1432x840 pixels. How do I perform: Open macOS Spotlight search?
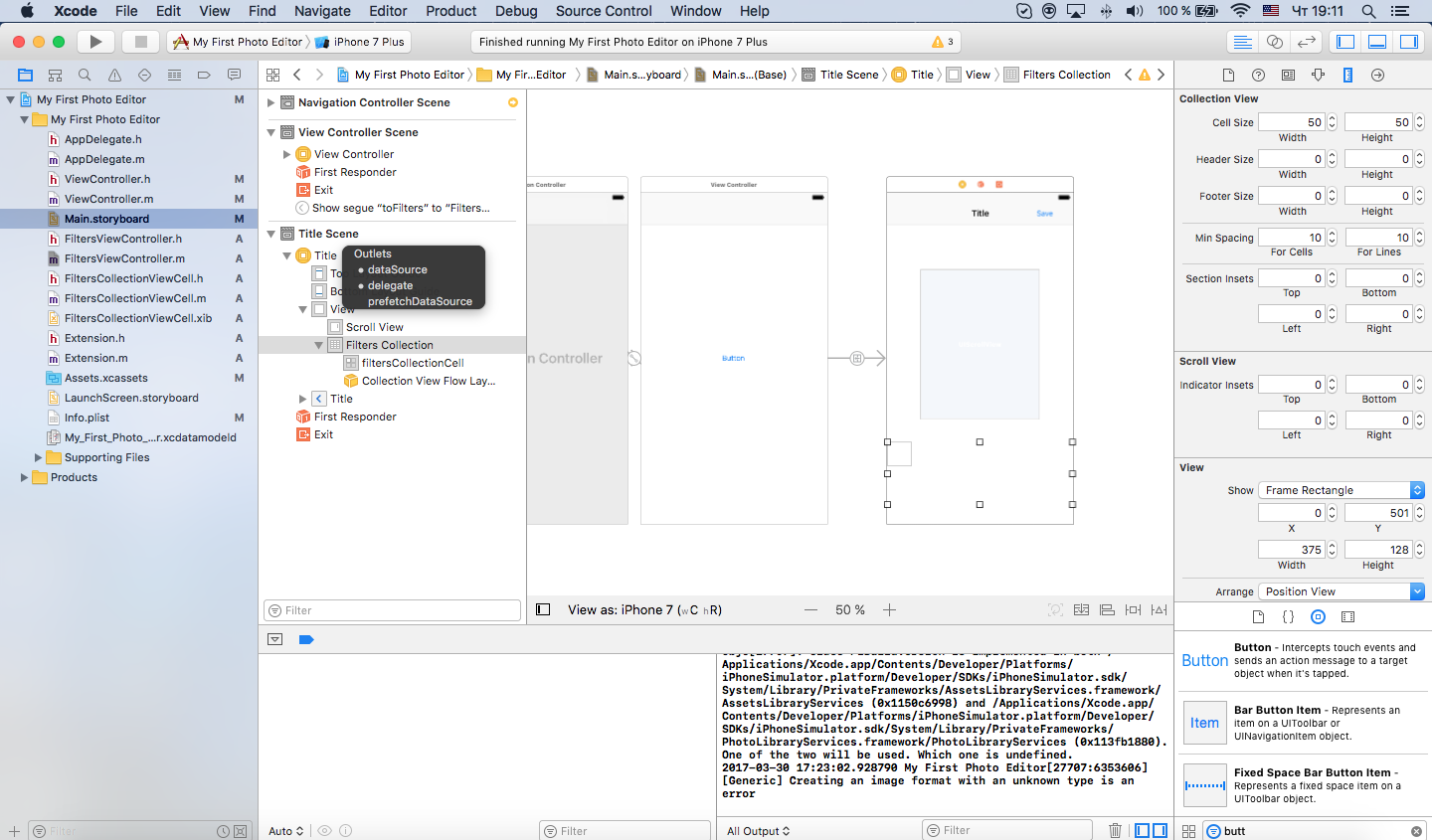[x=1368, y=11]
